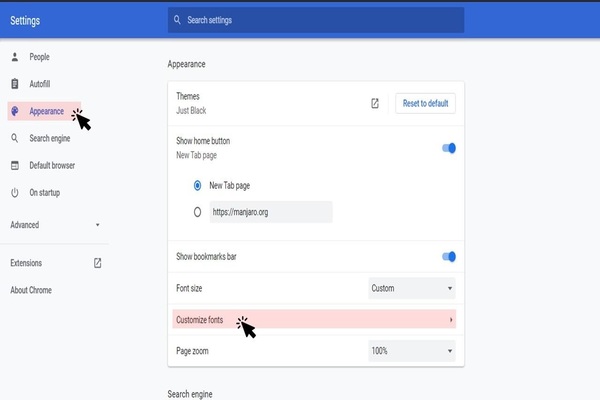Select the New Tab page radio button
The width and height of the screenshot is (600, 400).
198,186
